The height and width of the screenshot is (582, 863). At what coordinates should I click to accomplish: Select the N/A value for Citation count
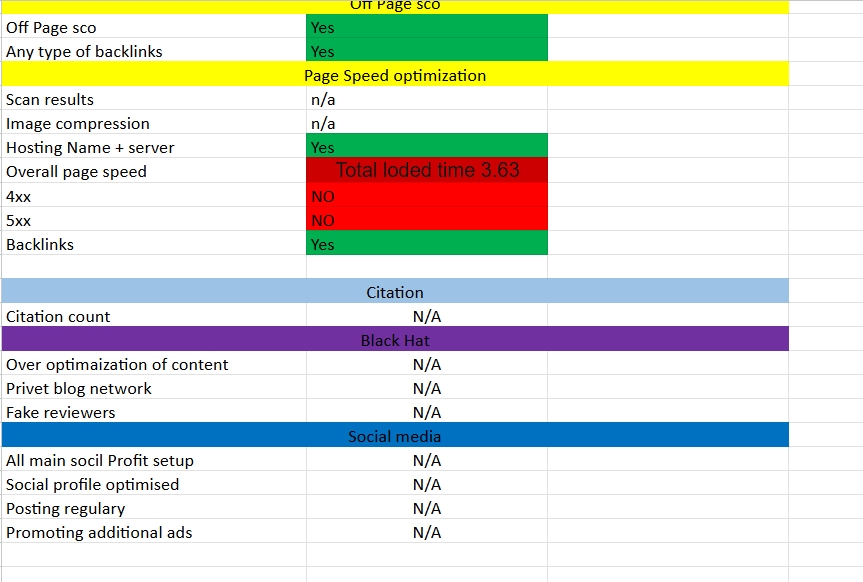[427, 317]
